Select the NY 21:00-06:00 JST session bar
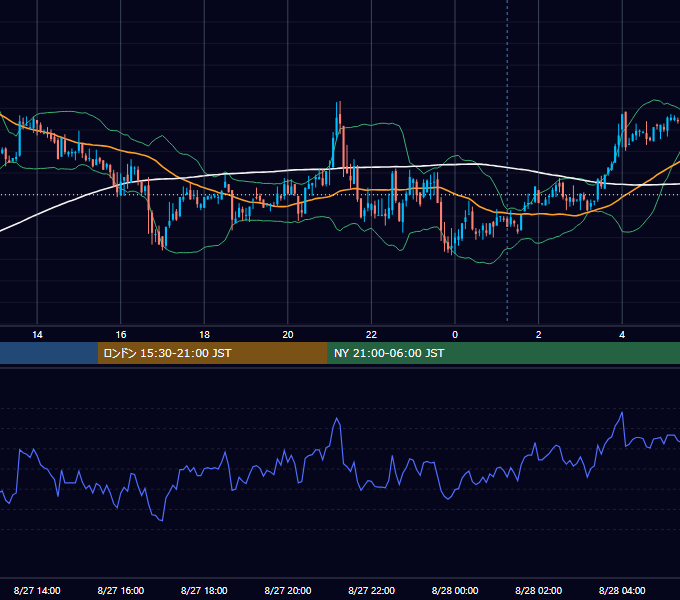680x600 pixels. tap(503, 353)
